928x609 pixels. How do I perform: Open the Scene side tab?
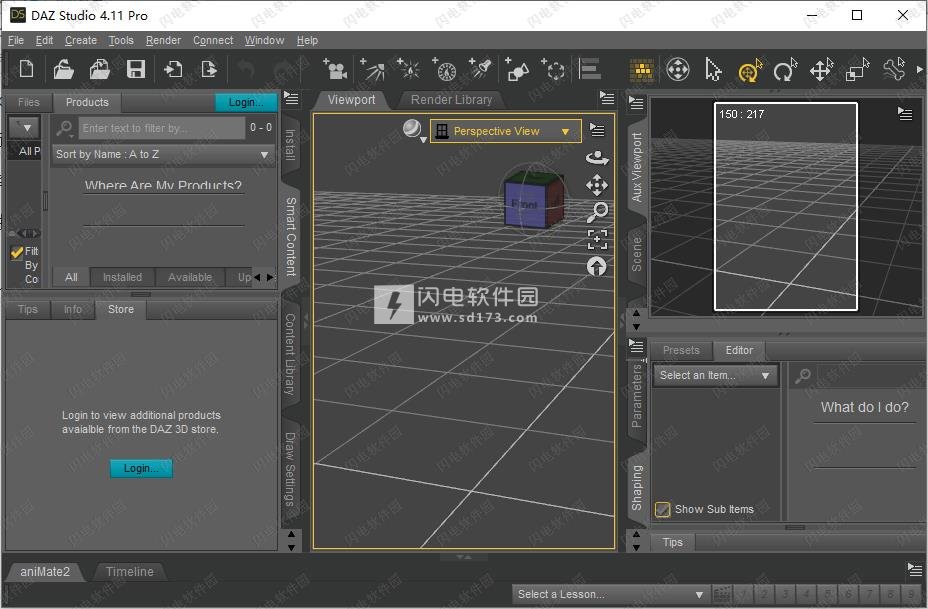pyautogui.click(x=636, y=254)
